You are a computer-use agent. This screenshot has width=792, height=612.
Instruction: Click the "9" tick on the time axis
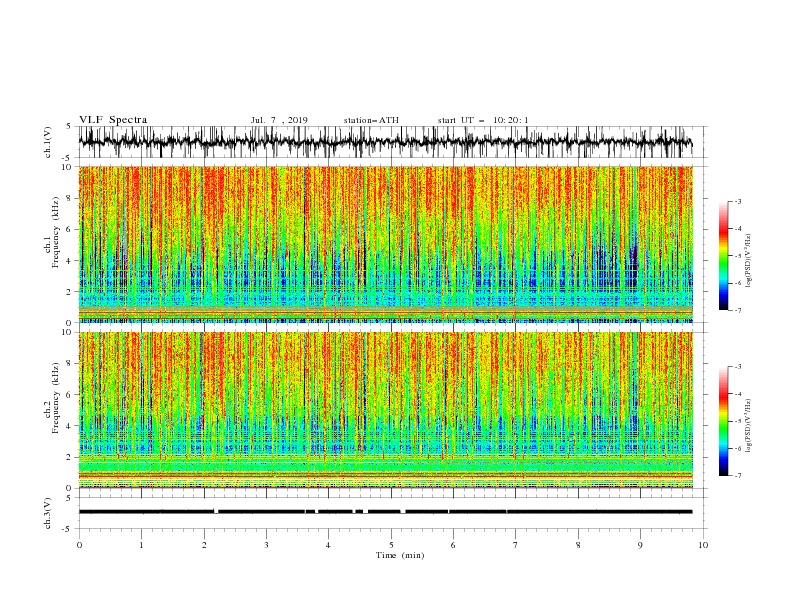pos(640,545)
